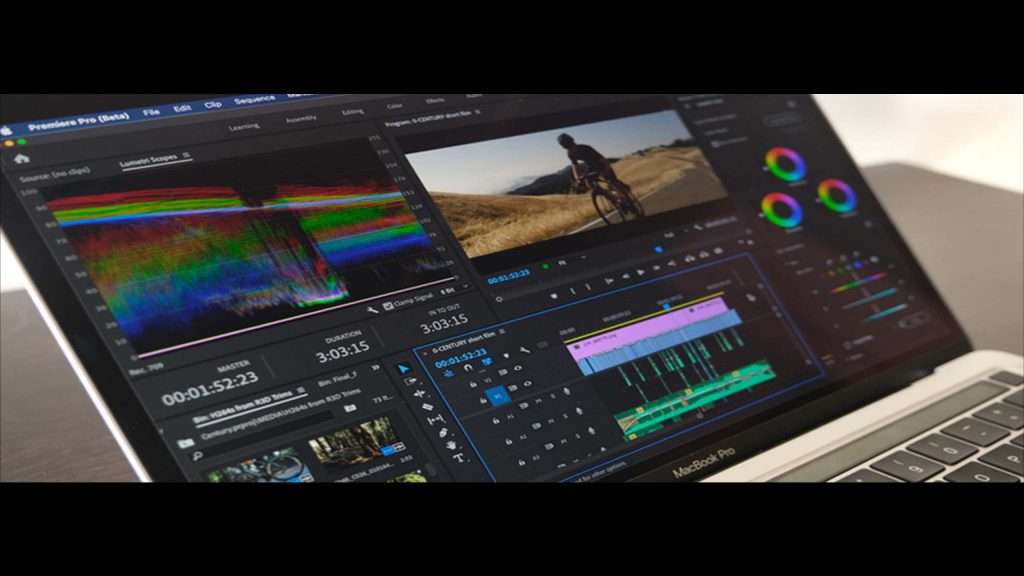The width and height of the screenshot is (1024, 576).
Task: Click the Home icon
Action: click(x=22, y=158)
